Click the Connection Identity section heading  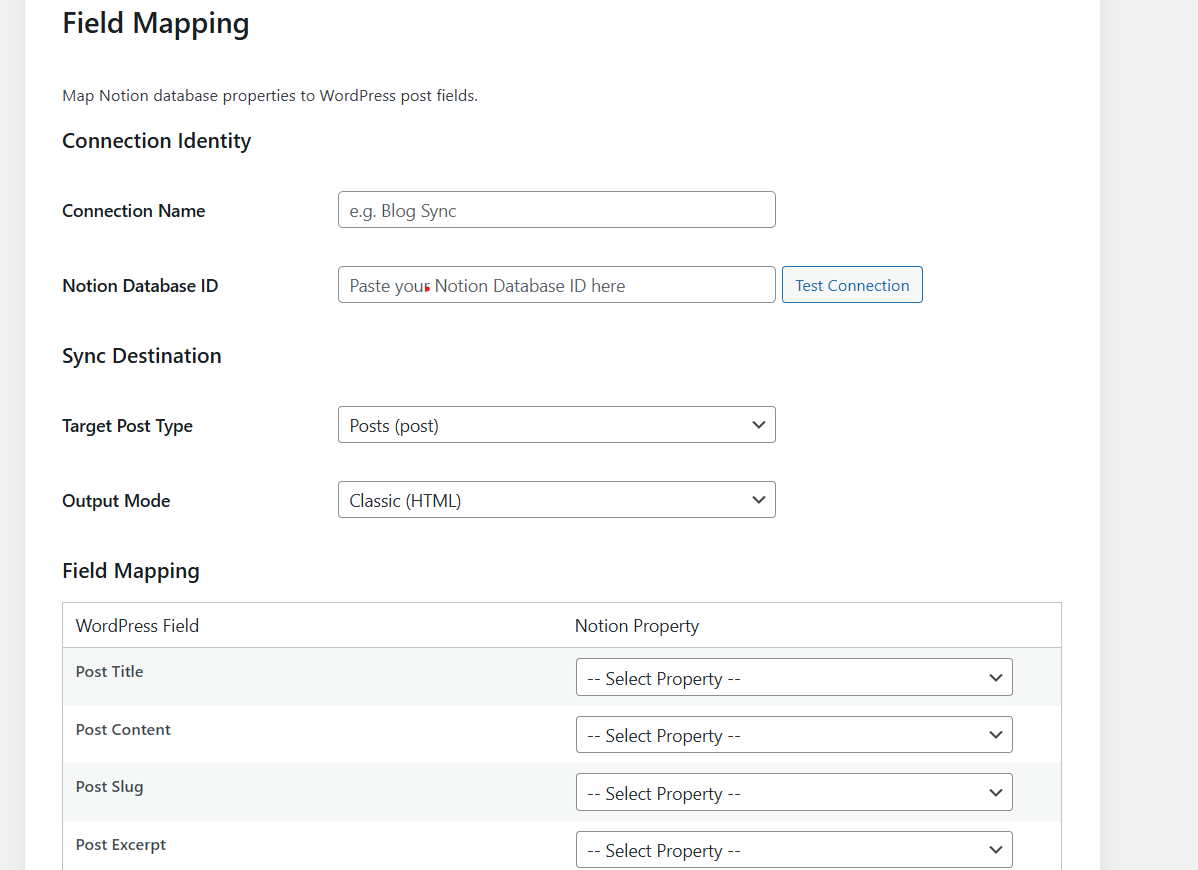pos(156,141)
